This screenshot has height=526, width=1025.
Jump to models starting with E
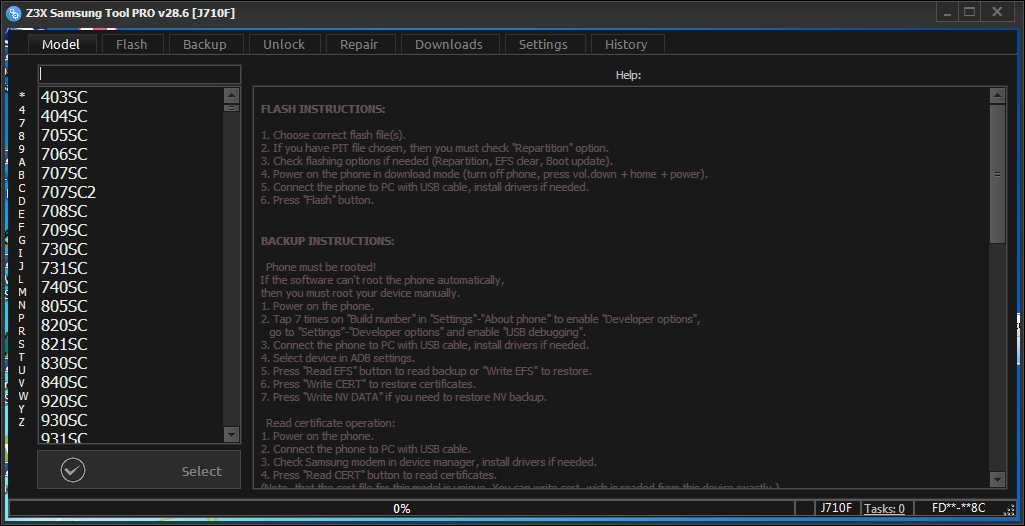point(22,214)
